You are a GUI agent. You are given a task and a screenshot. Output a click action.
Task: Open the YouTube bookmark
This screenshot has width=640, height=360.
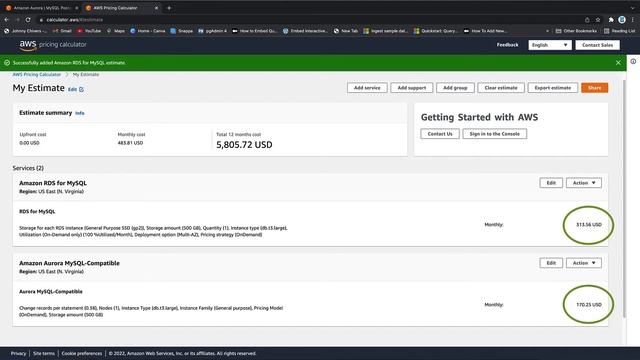[x=89, y=31]
